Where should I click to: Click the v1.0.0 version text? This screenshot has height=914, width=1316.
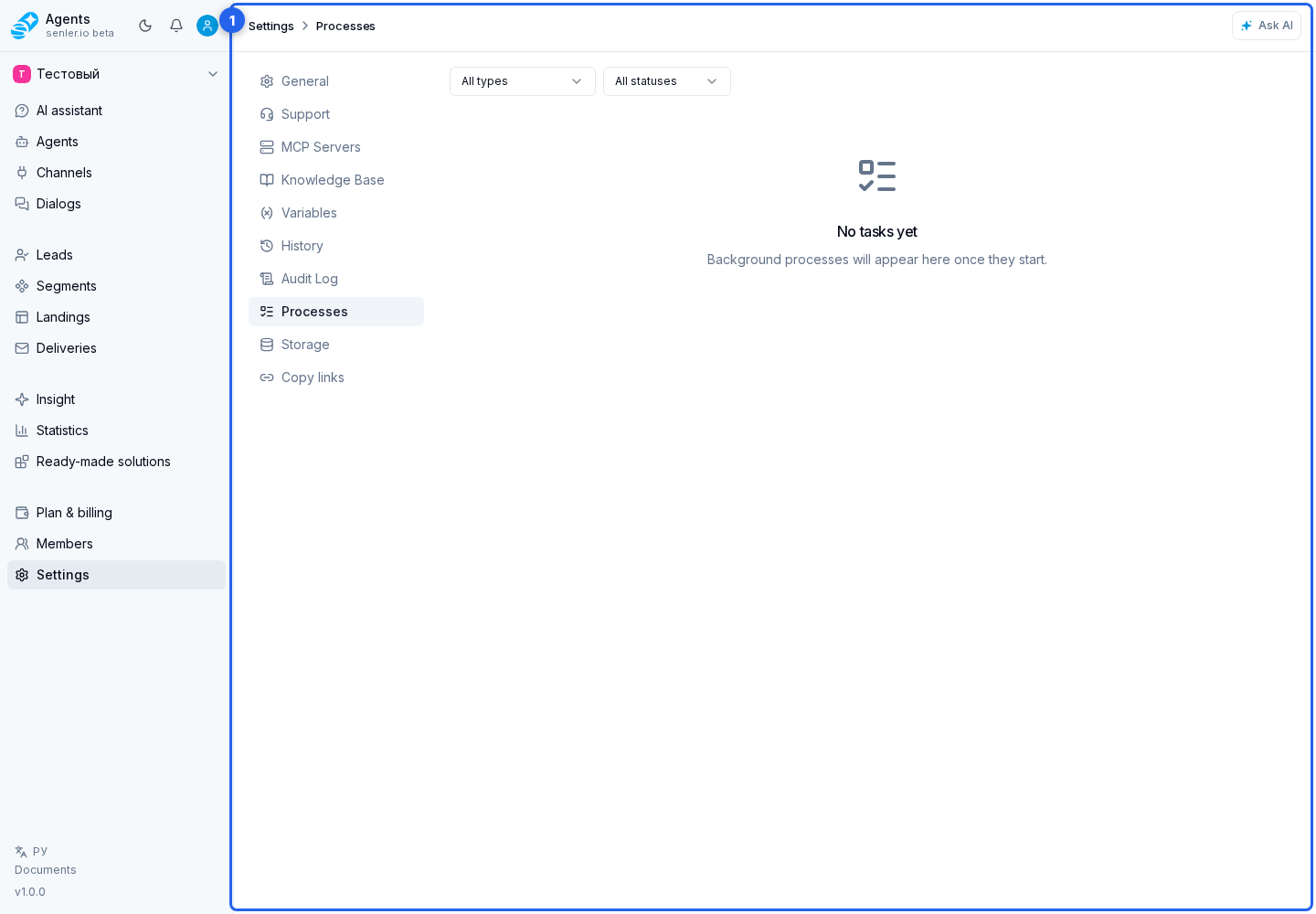(30, 892)
